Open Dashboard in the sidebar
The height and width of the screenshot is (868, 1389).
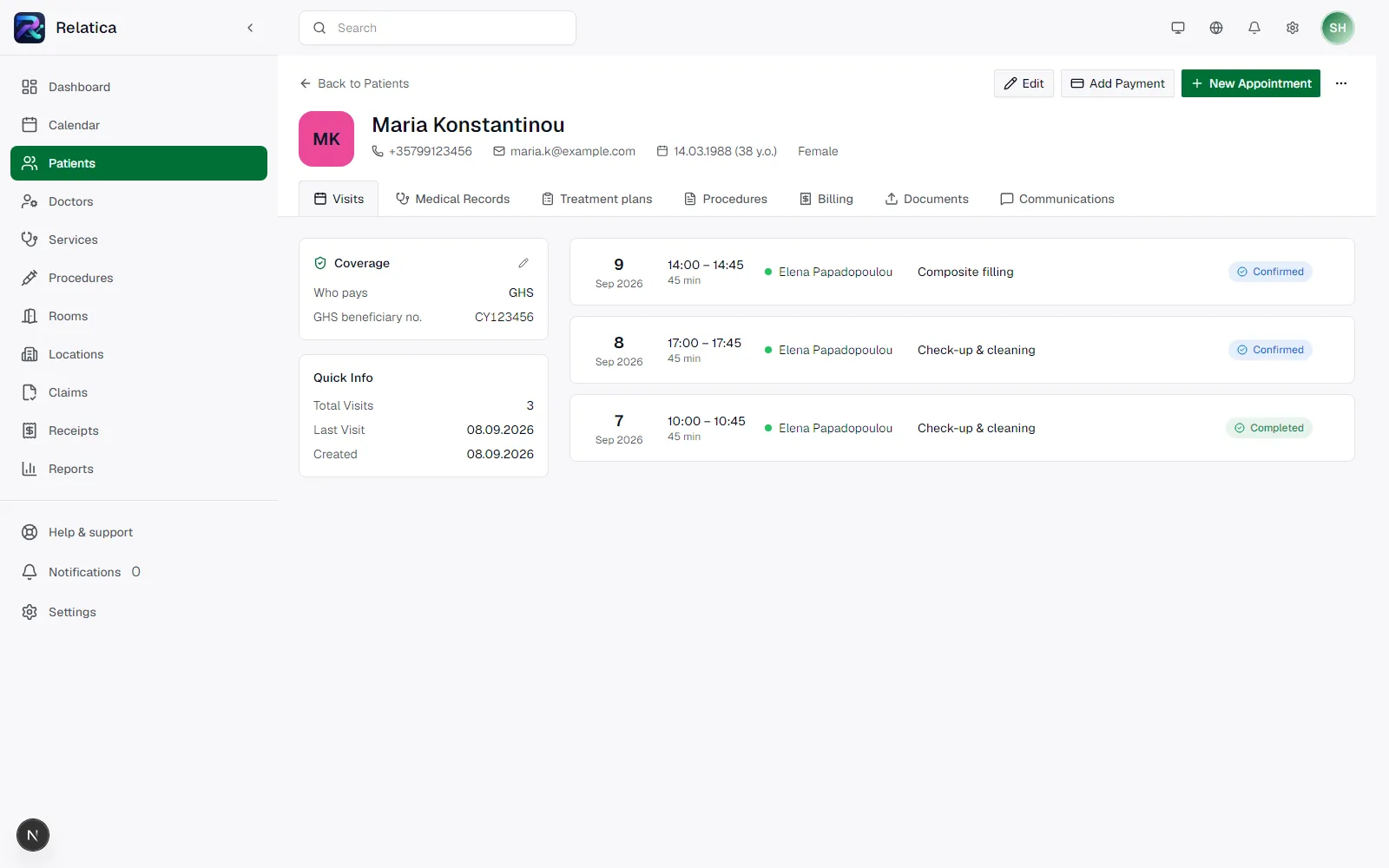(139, 87)
